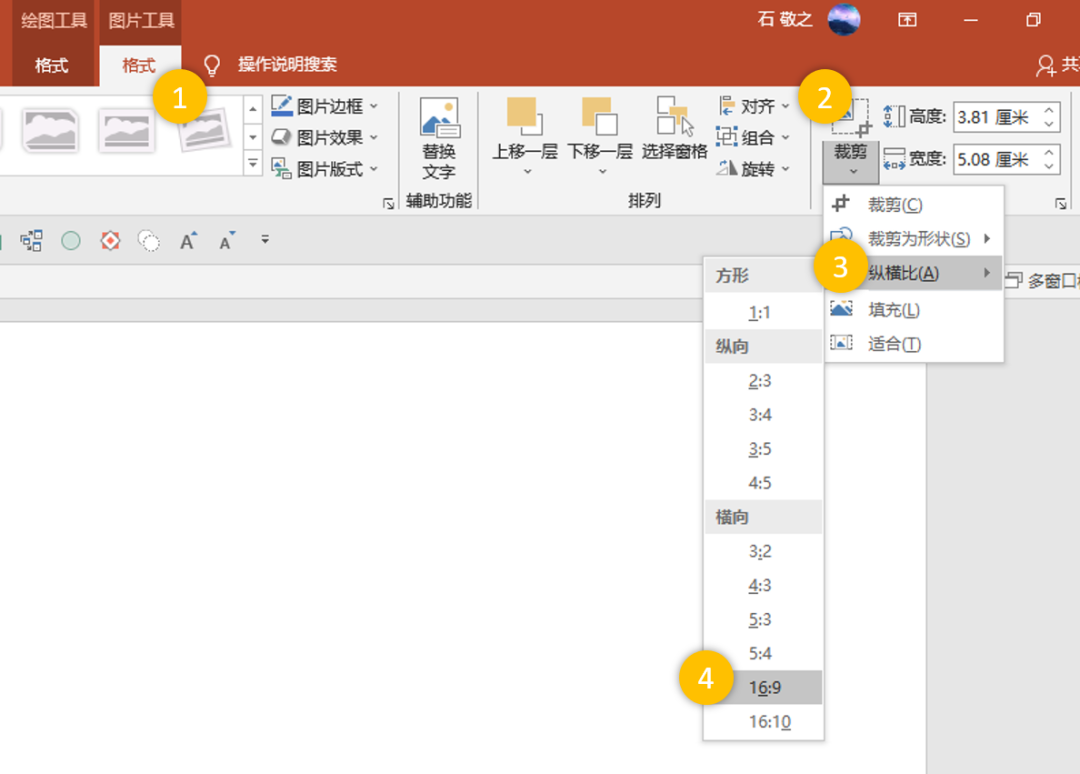Increase font size with large A icon
This screenshot has width=1080, height=774.
[188, 241]
